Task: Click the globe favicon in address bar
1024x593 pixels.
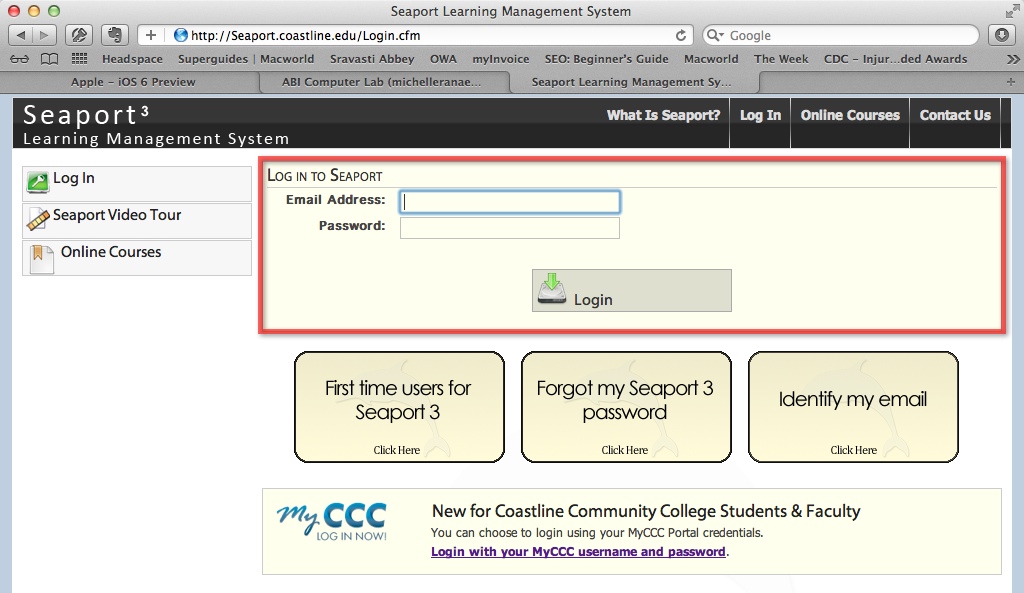Action: 181,35
